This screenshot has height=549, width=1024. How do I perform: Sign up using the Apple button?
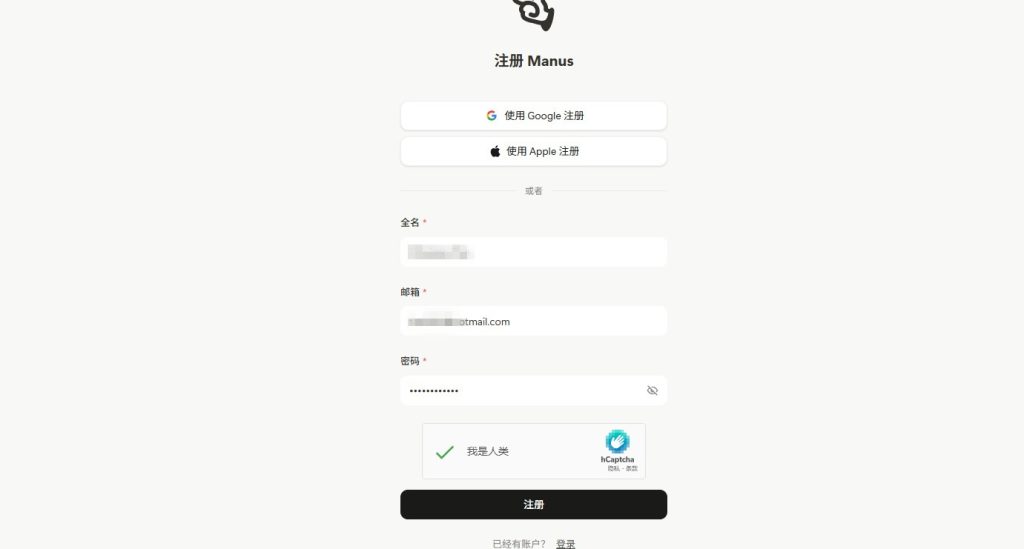click(534, 151)
